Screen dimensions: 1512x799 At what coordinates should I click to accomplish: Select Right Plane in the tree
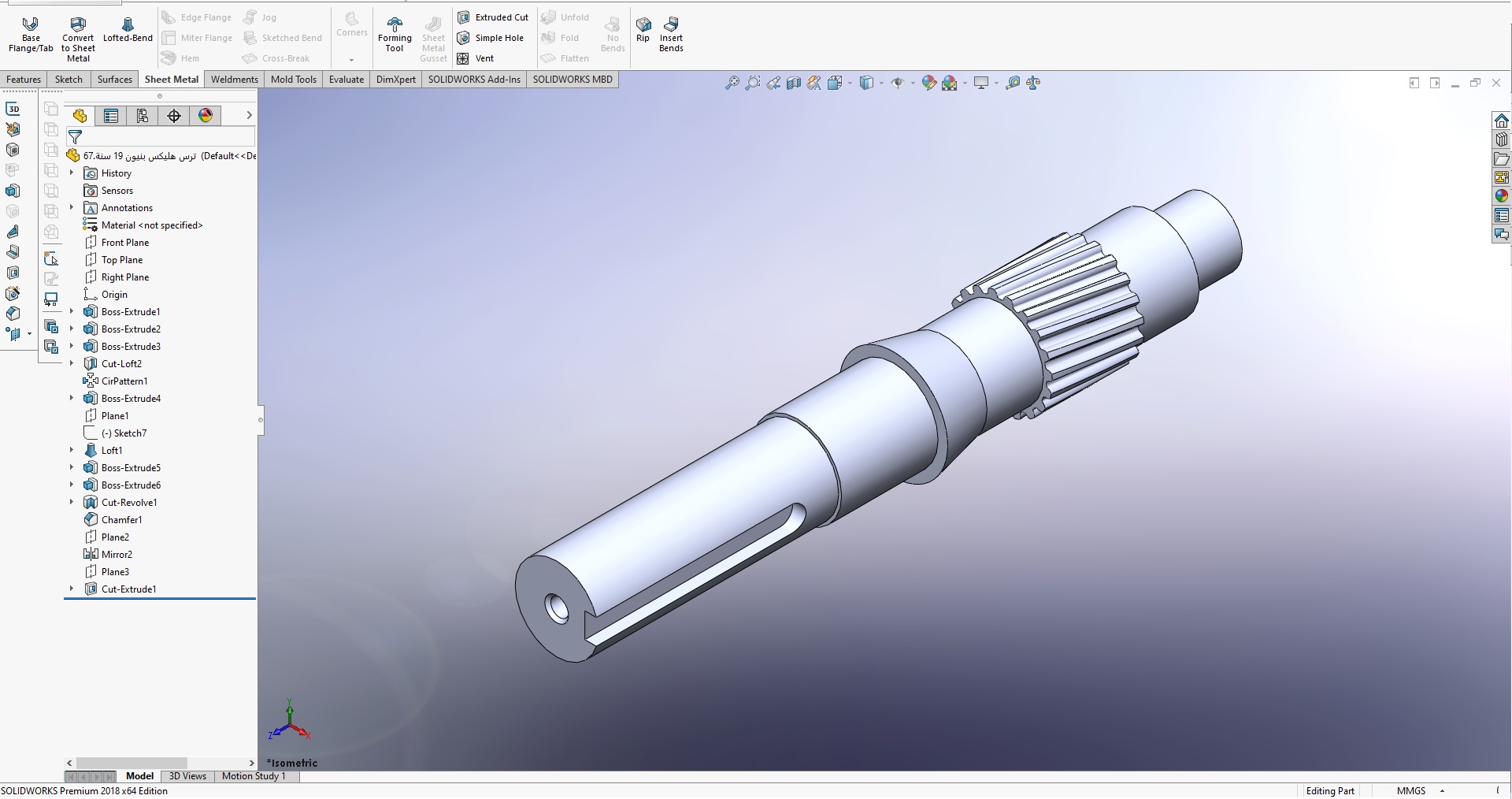pyautogui.click(x=125, y=277)
